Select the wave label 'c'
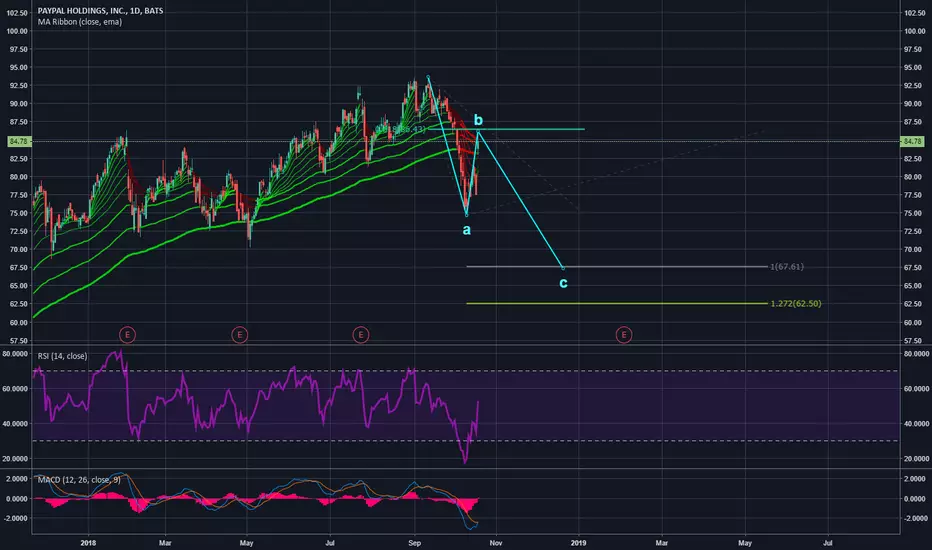The image size is (932, 550). (563, 283)
